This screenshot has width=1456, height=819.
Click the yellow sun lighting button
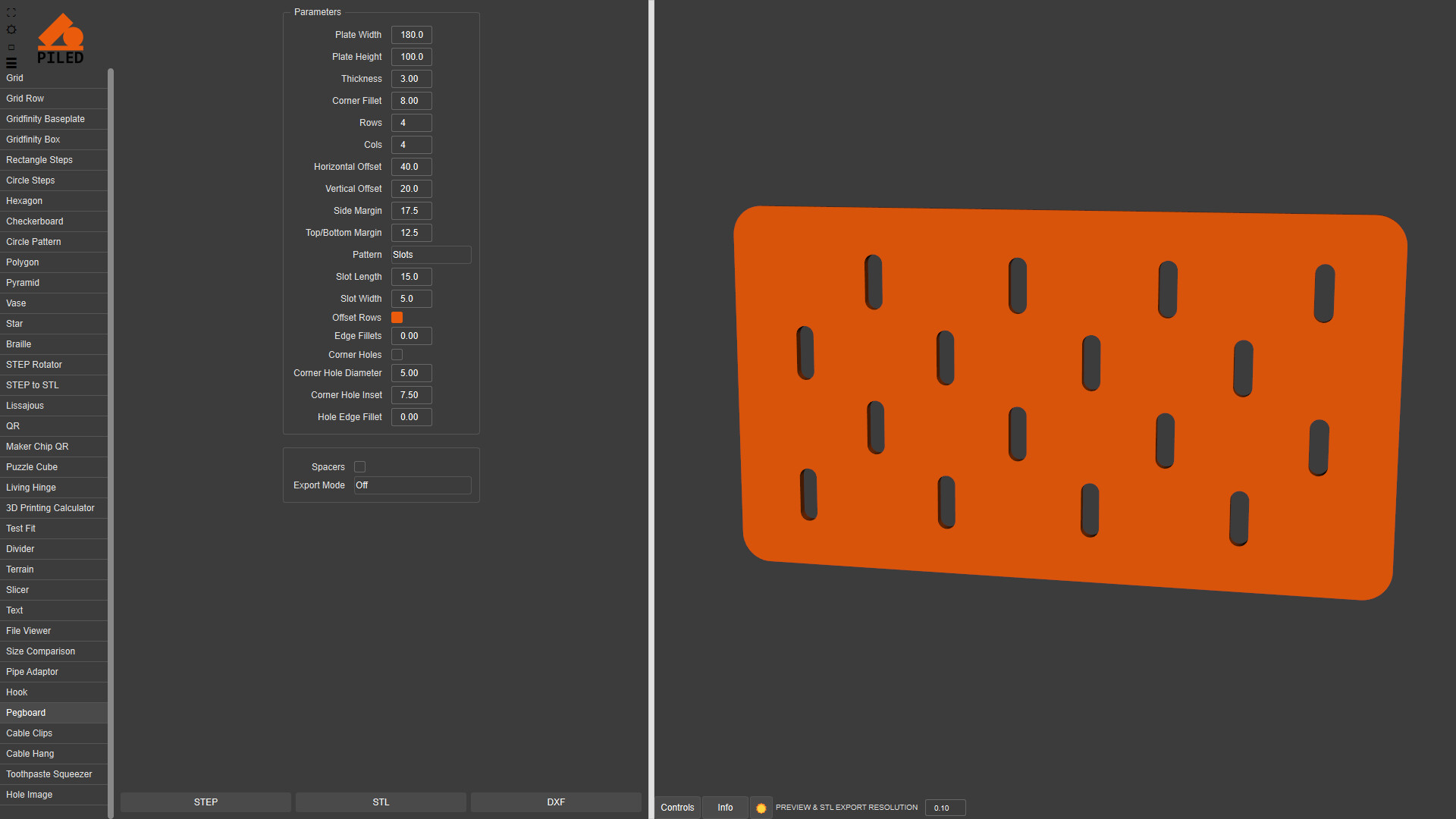[761, 808]
